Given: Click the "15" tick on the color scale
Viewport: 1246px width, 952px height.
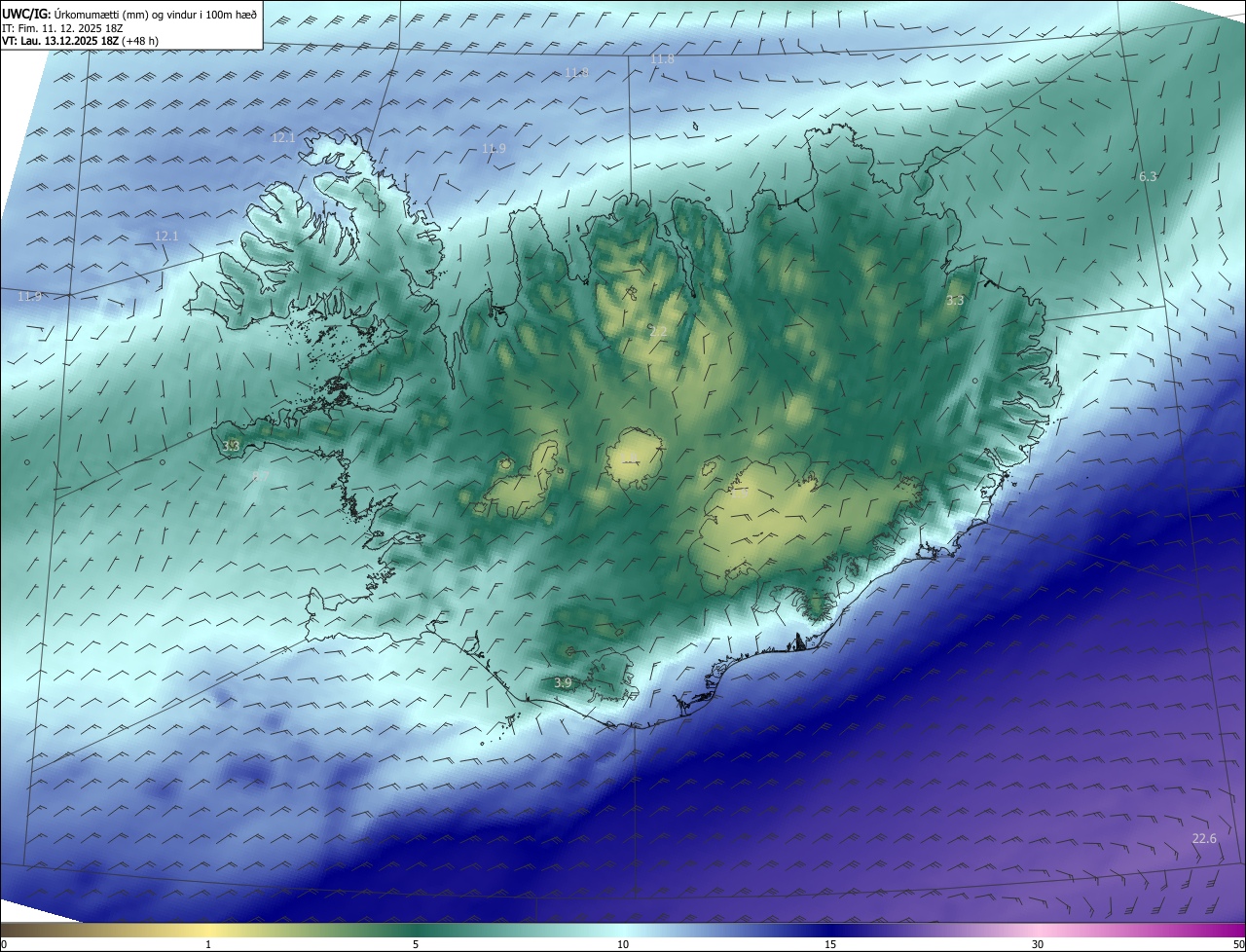Looking at the screenshot, I should (x=830, y=944).
